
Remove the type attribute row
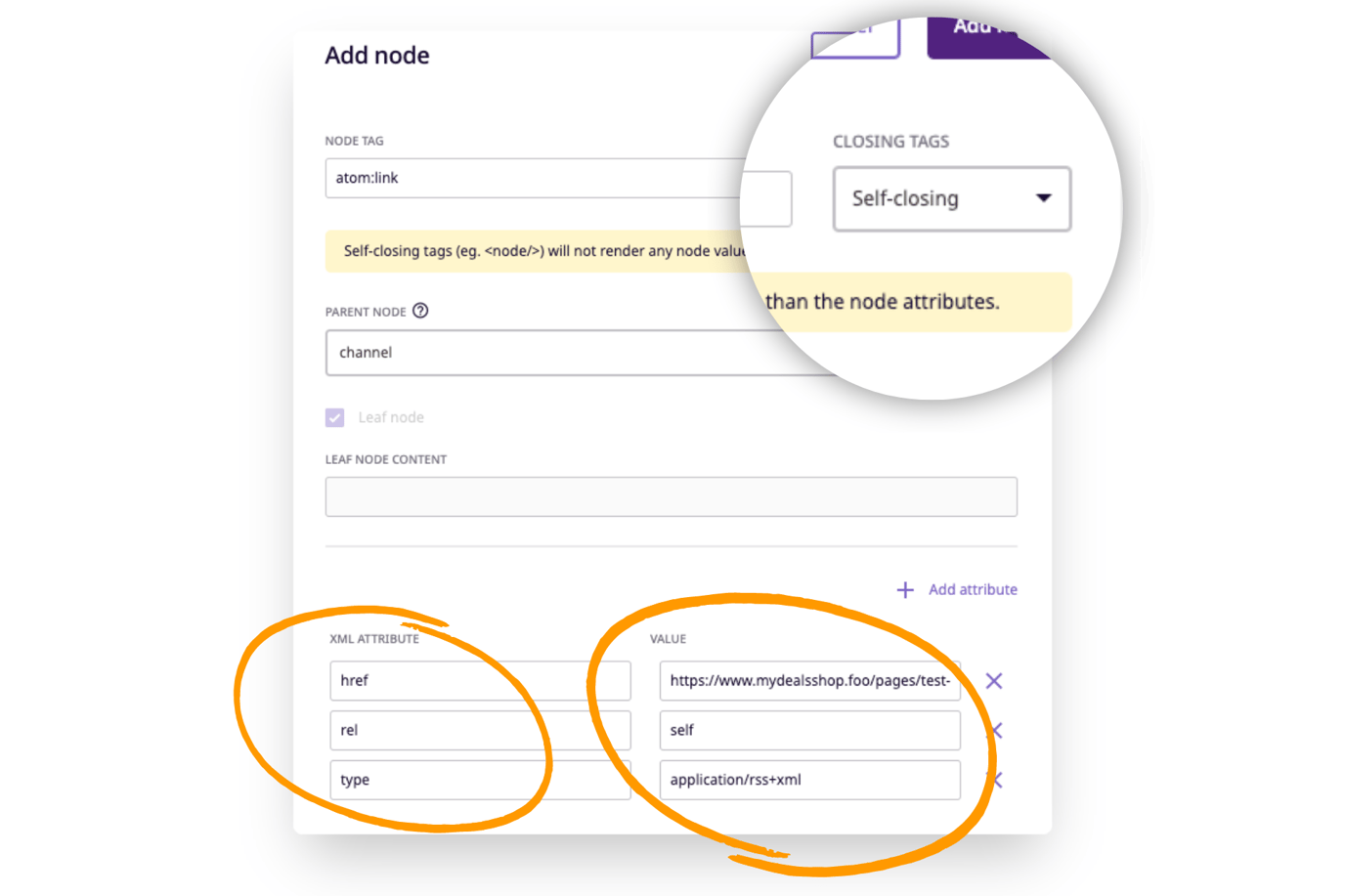[996, 780]
